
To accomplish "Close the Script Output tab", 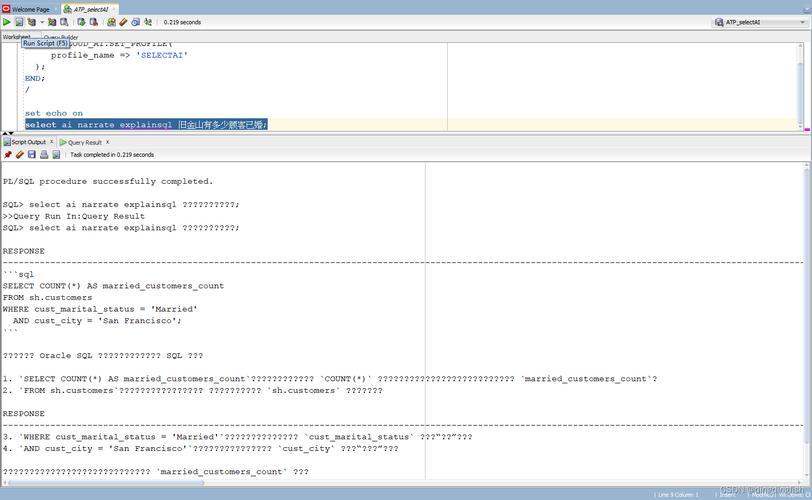I will (52, 142).
